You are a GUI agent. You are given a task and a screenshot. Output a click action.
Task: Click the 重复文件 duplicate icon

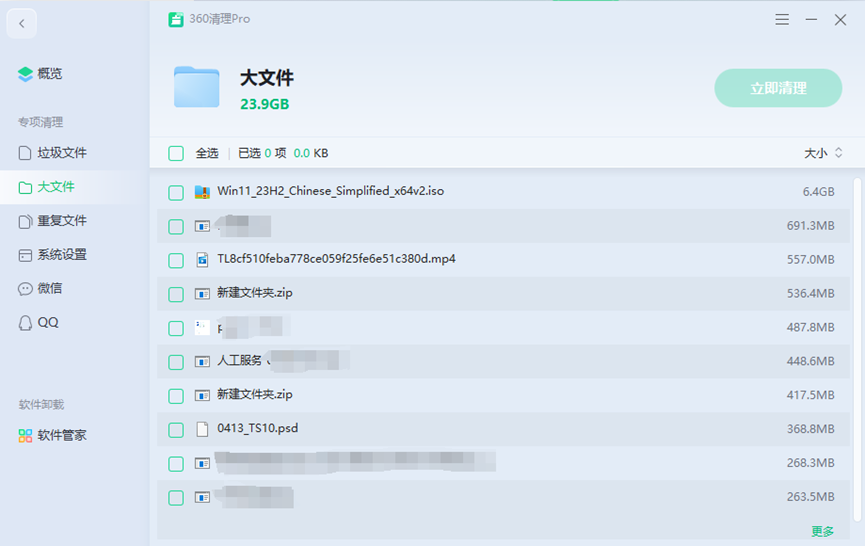25,221
